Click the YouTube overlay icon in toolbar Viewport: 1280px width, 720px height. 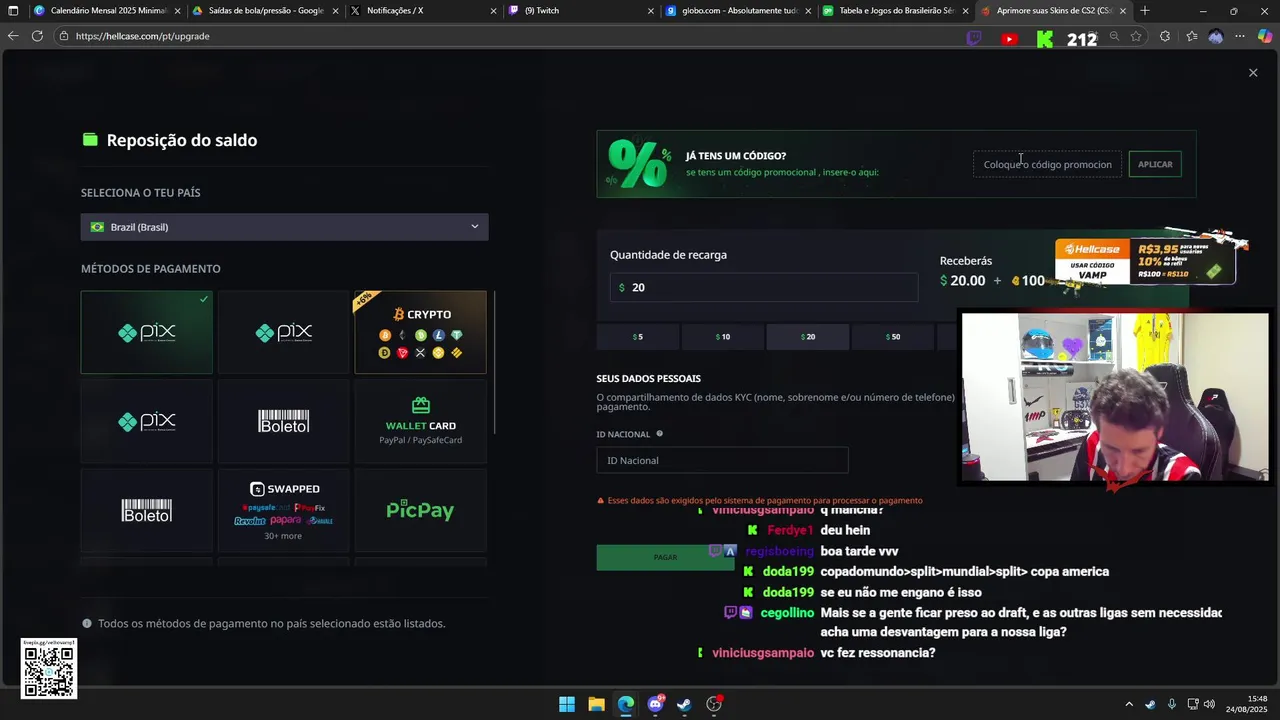point(1009,39)
